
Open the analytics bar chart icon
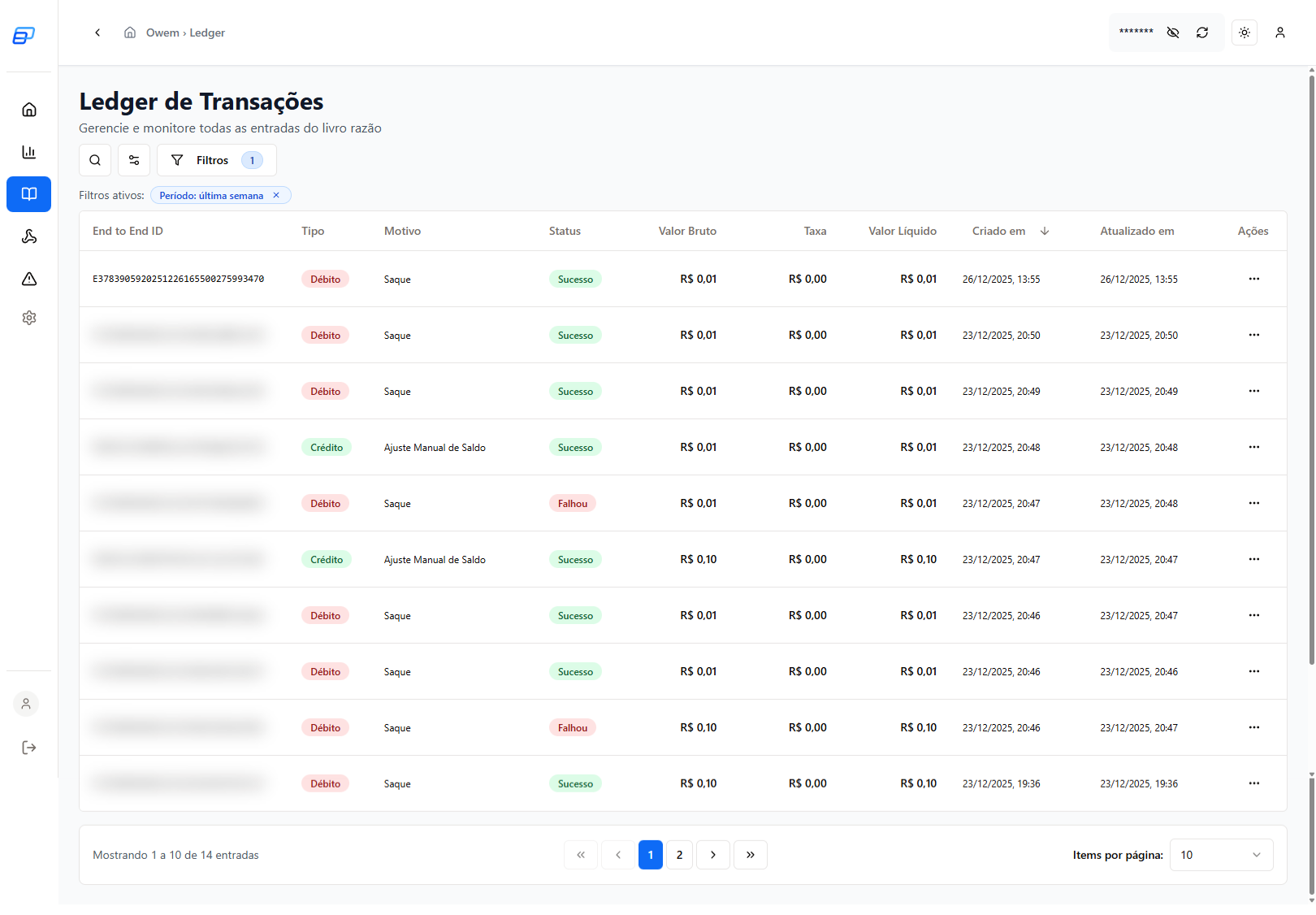coord(28,152)
